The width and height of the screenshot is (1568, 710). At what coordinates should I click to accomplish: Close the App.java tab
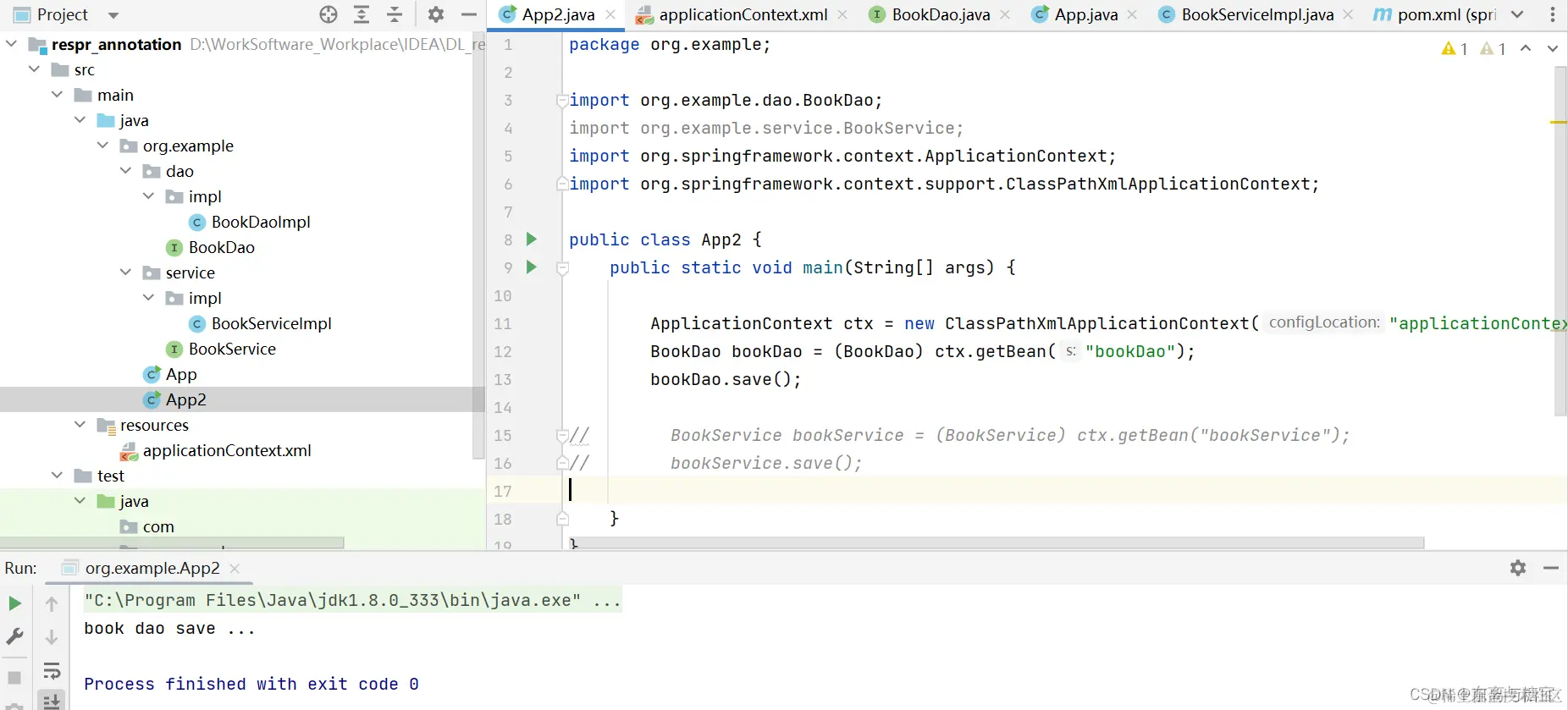(x=1133, y=14)
